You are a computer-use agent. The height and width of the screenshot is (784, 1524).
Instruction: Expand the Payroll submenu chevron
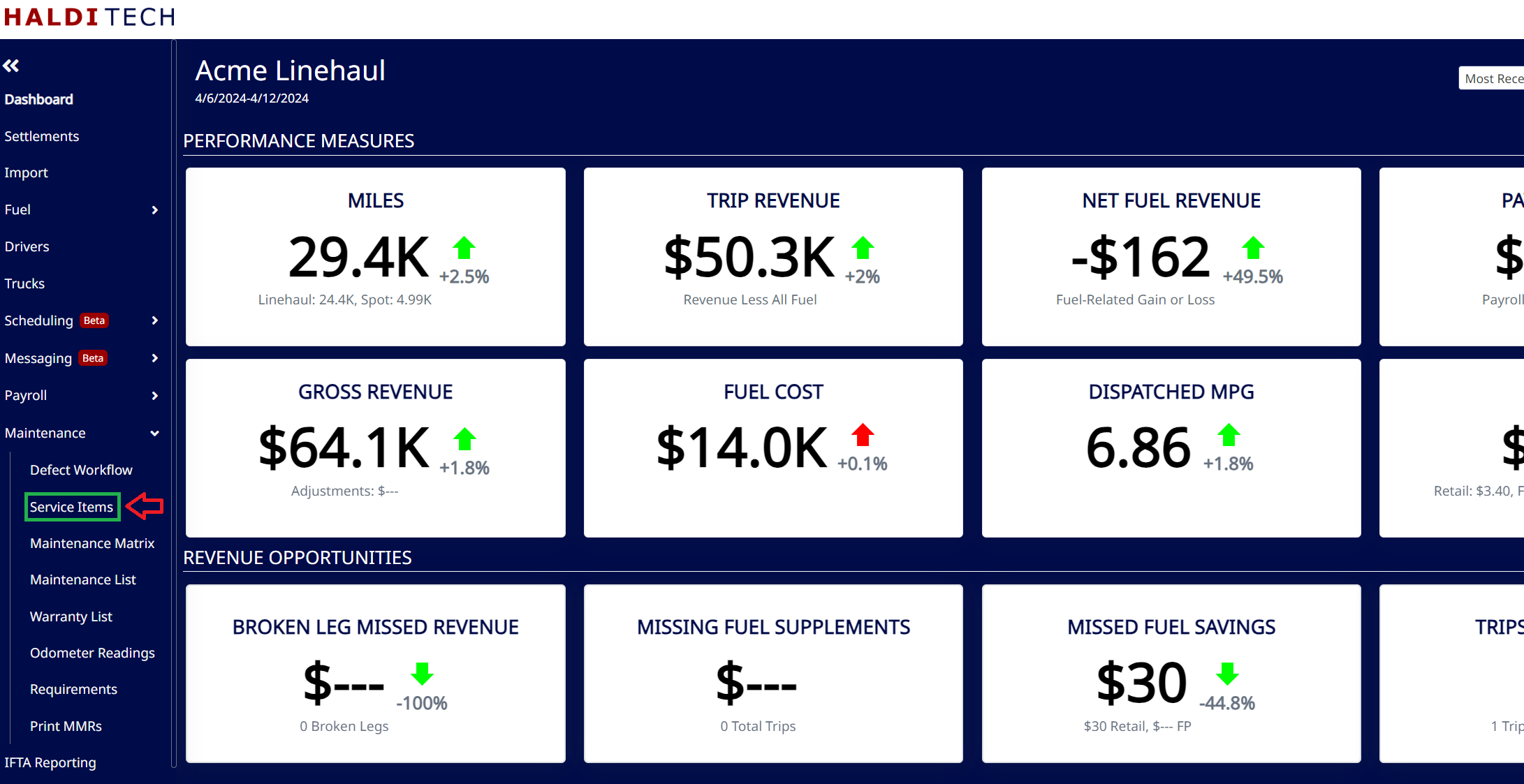[154, 396]
